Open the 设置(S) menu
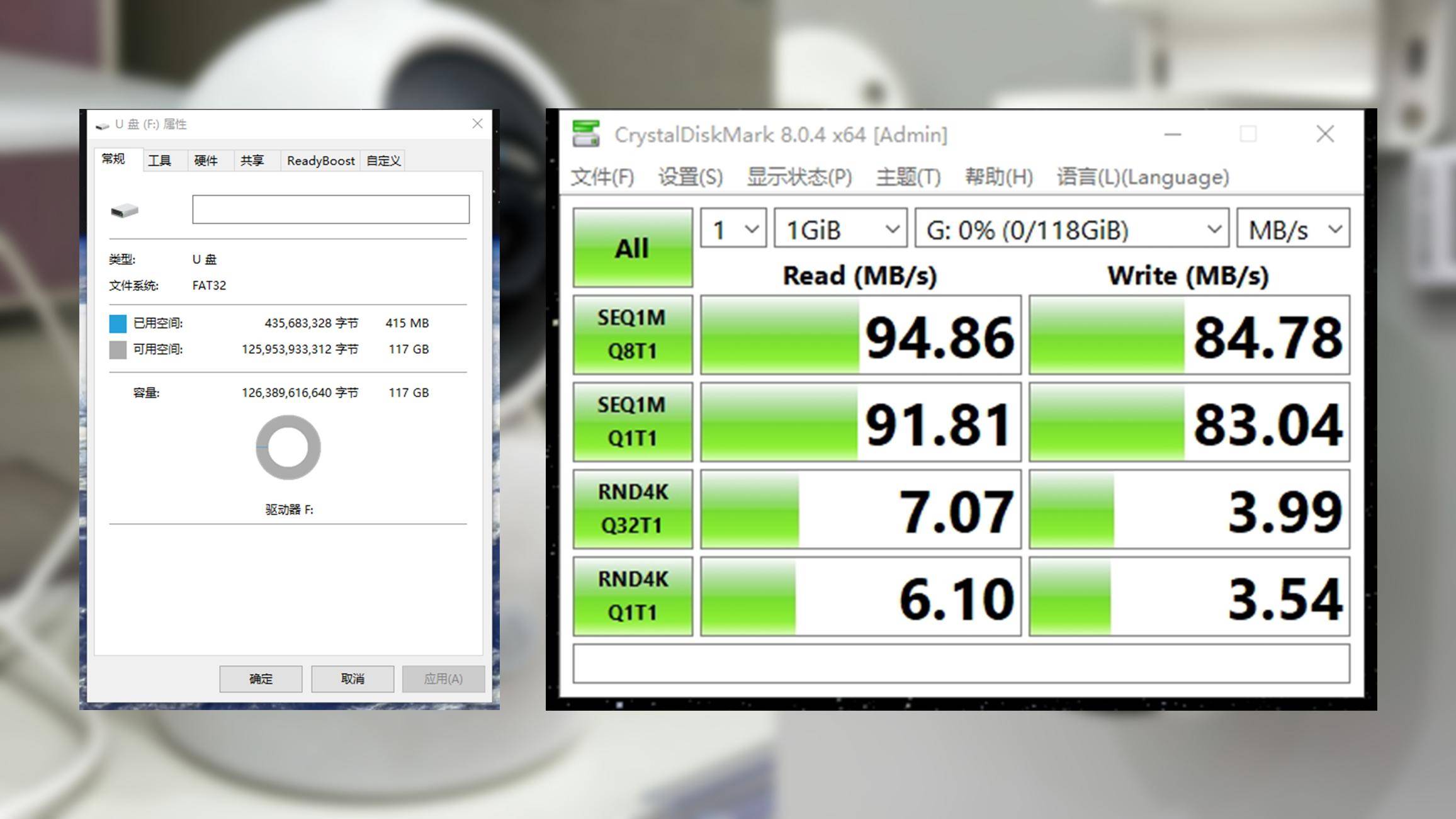The height and width of the screenshot is (819, 1456). point(691,177)
